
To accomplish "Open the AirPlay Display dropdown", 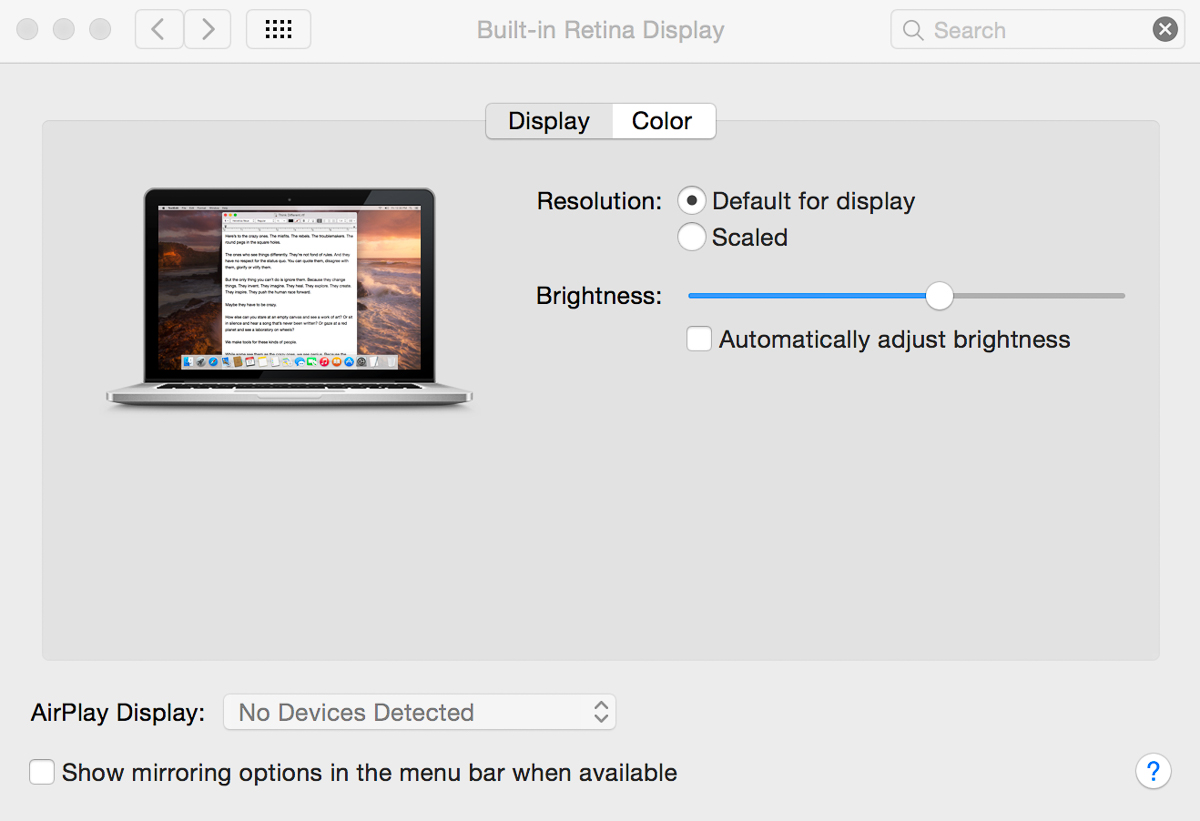I will pyautogui.click(x=419, y=712).
